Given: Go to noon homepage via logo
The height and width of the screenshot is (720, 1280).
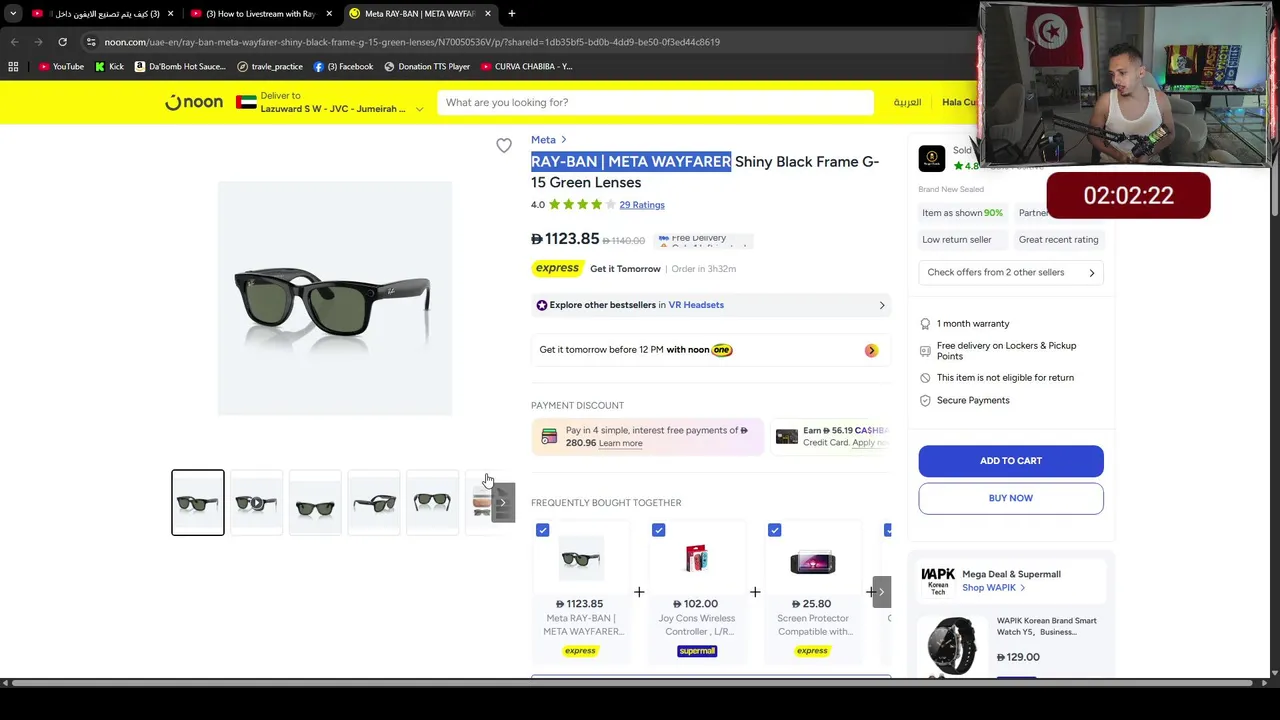Looking at the screenshot, I should click(194, 102).
